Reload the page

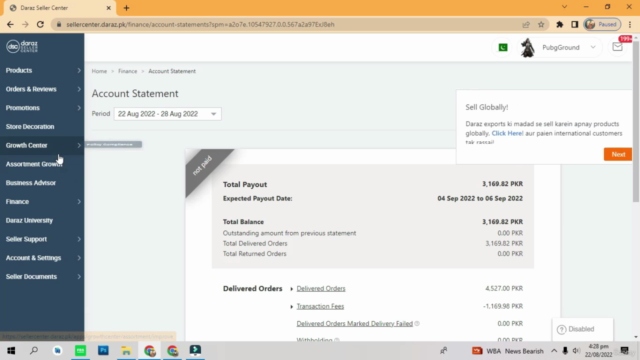pos(40,24)
